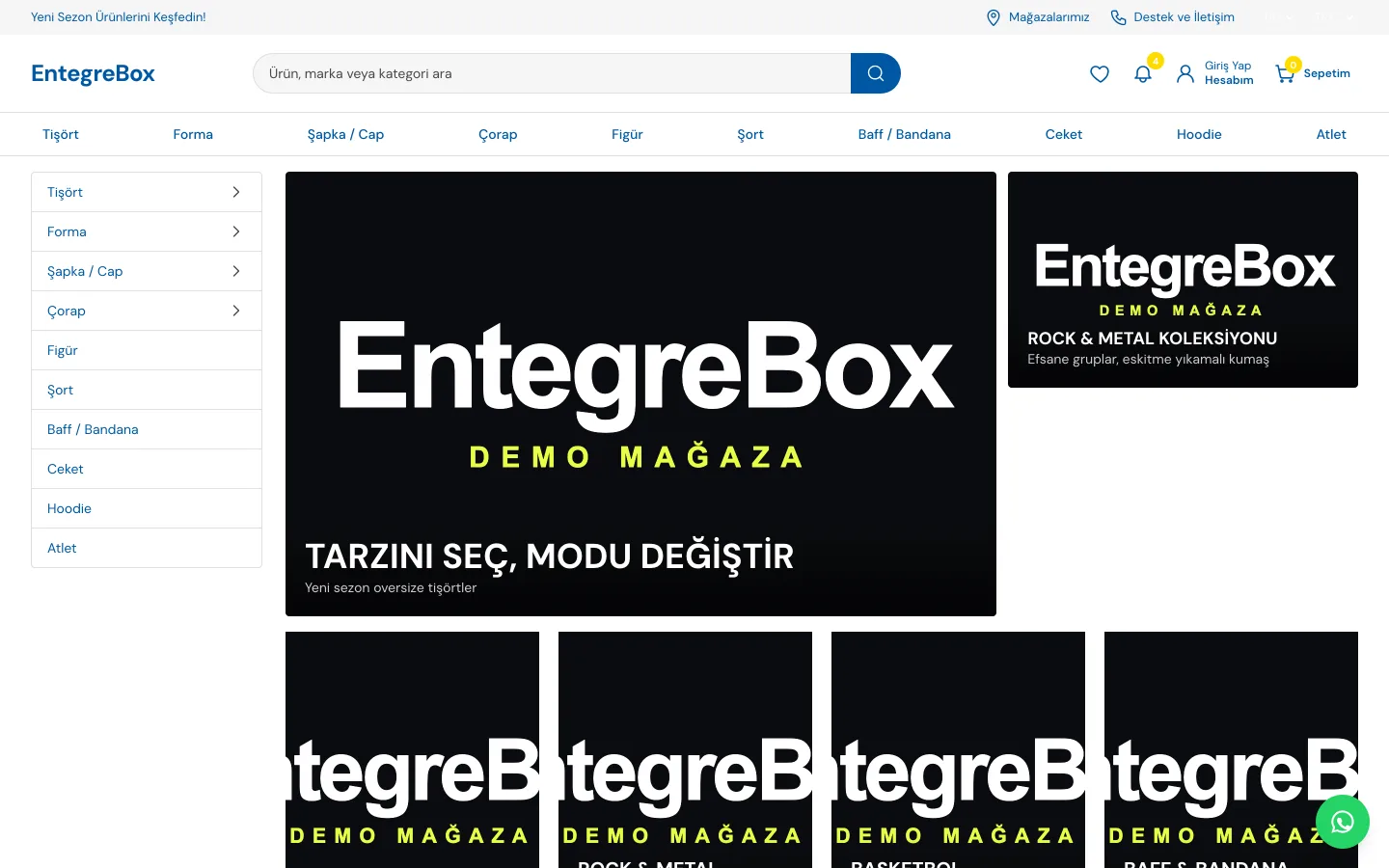The width and height of the screenshot is (1389, 868).
Task: Expand the Çorap sidebar category chevron
Action: pos(236,311)
